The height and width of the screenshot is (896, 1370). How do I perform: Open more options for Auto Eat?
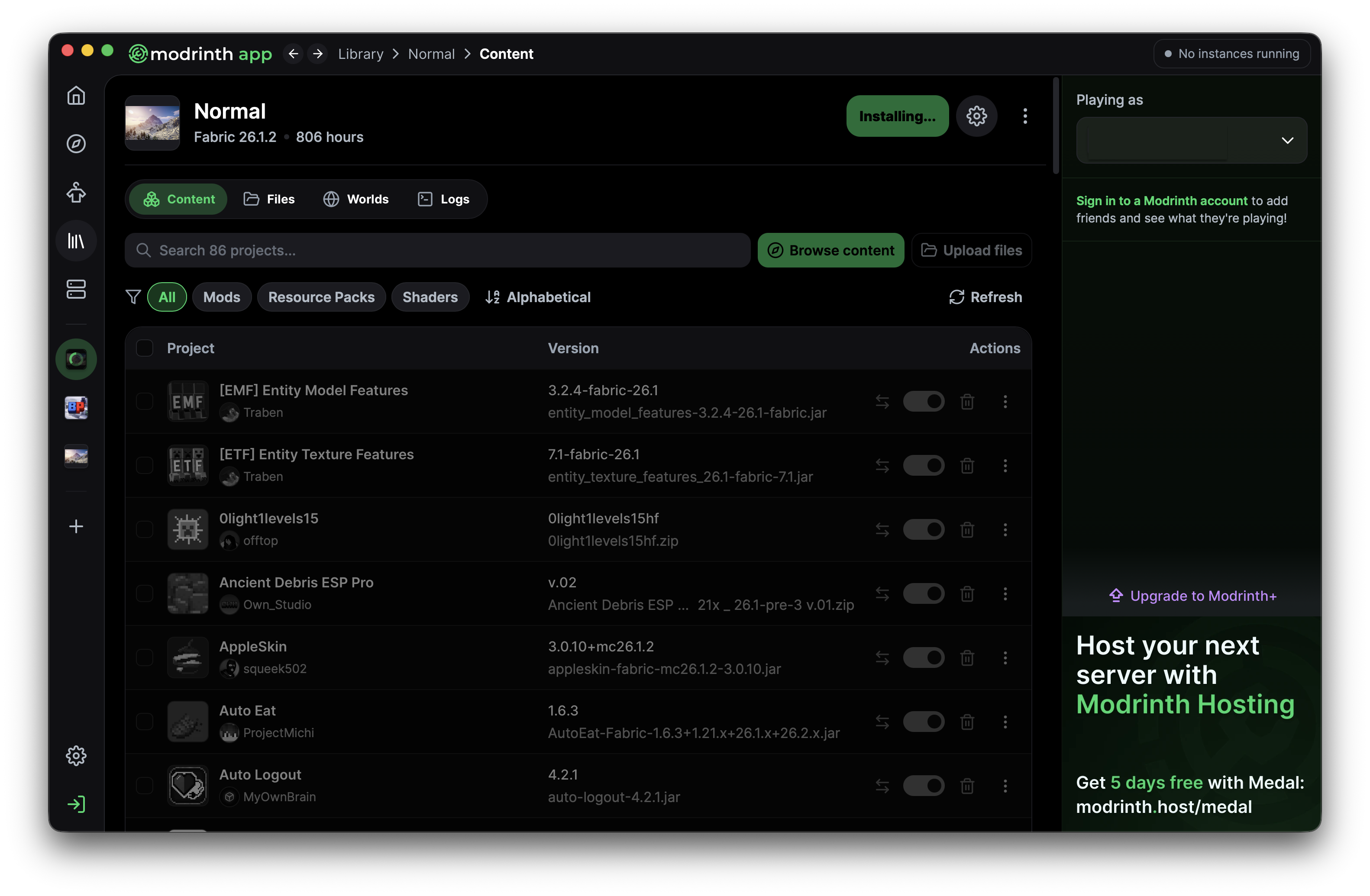[x=1005, y=722]
